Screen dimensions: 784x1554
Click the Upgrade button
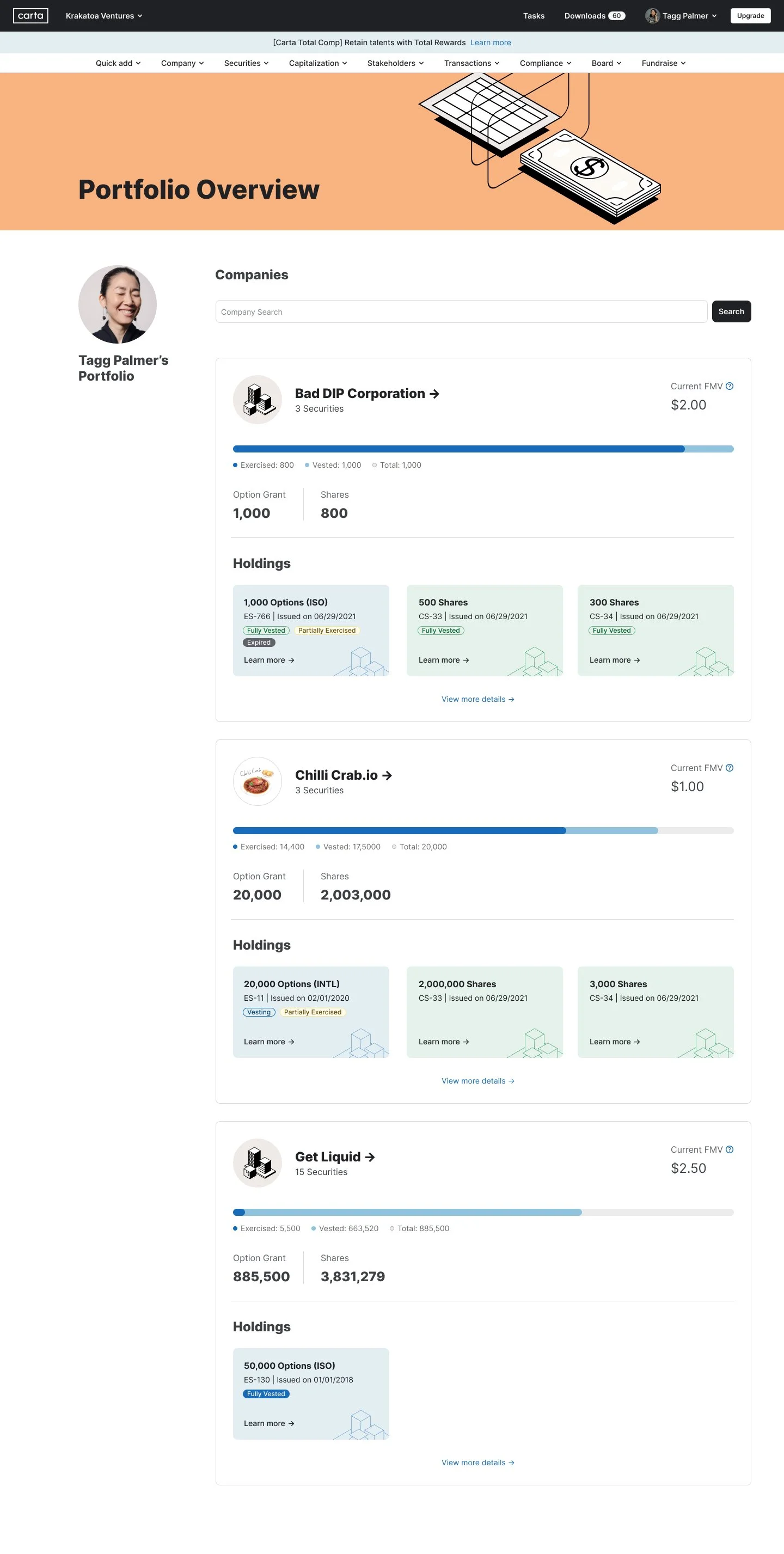pyautogui.click(x=750, y=16)
